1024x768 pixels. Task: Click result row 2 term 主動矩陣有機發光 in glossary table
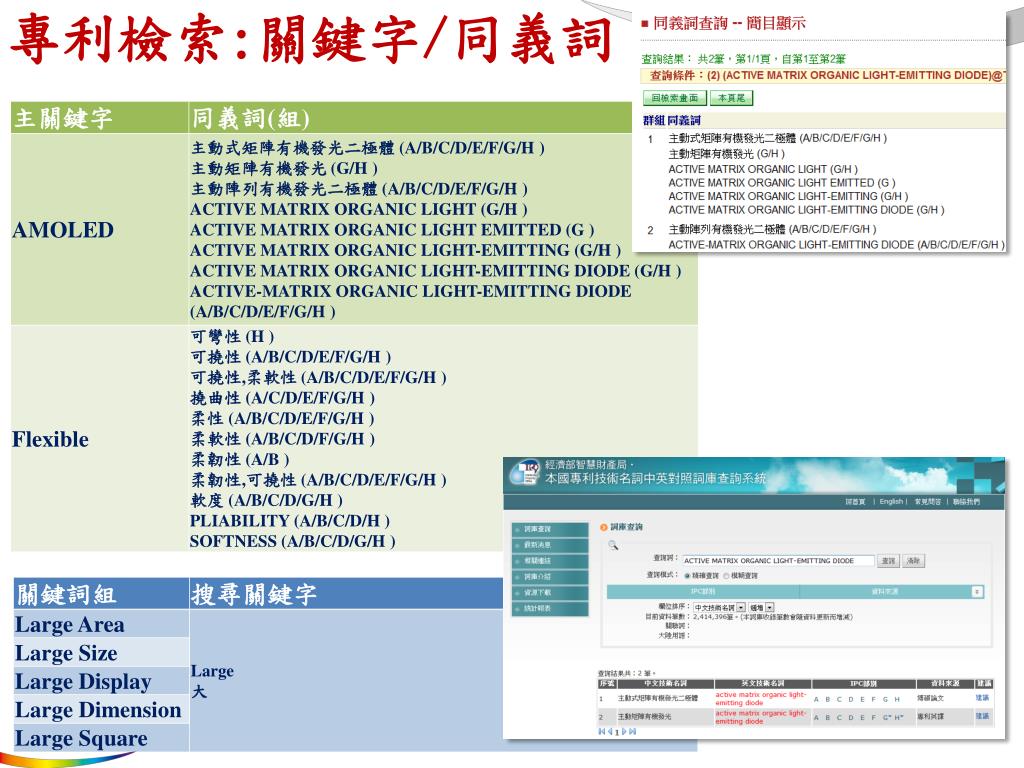(x=644, y=716)
